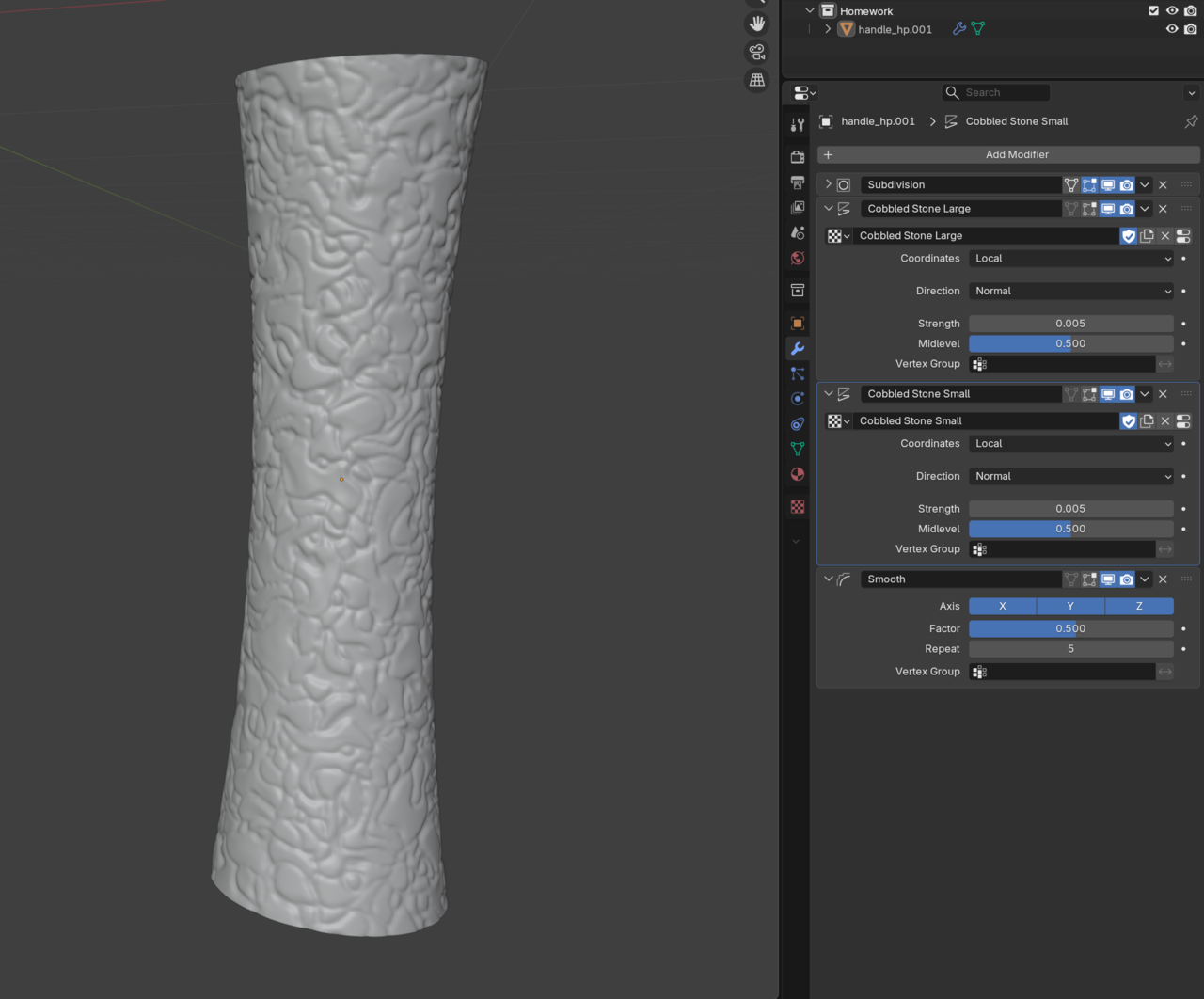Hide handle_hp.001 in the viewport
The width and height of the screenshot is (1204, 999).
pos(1172,29)
